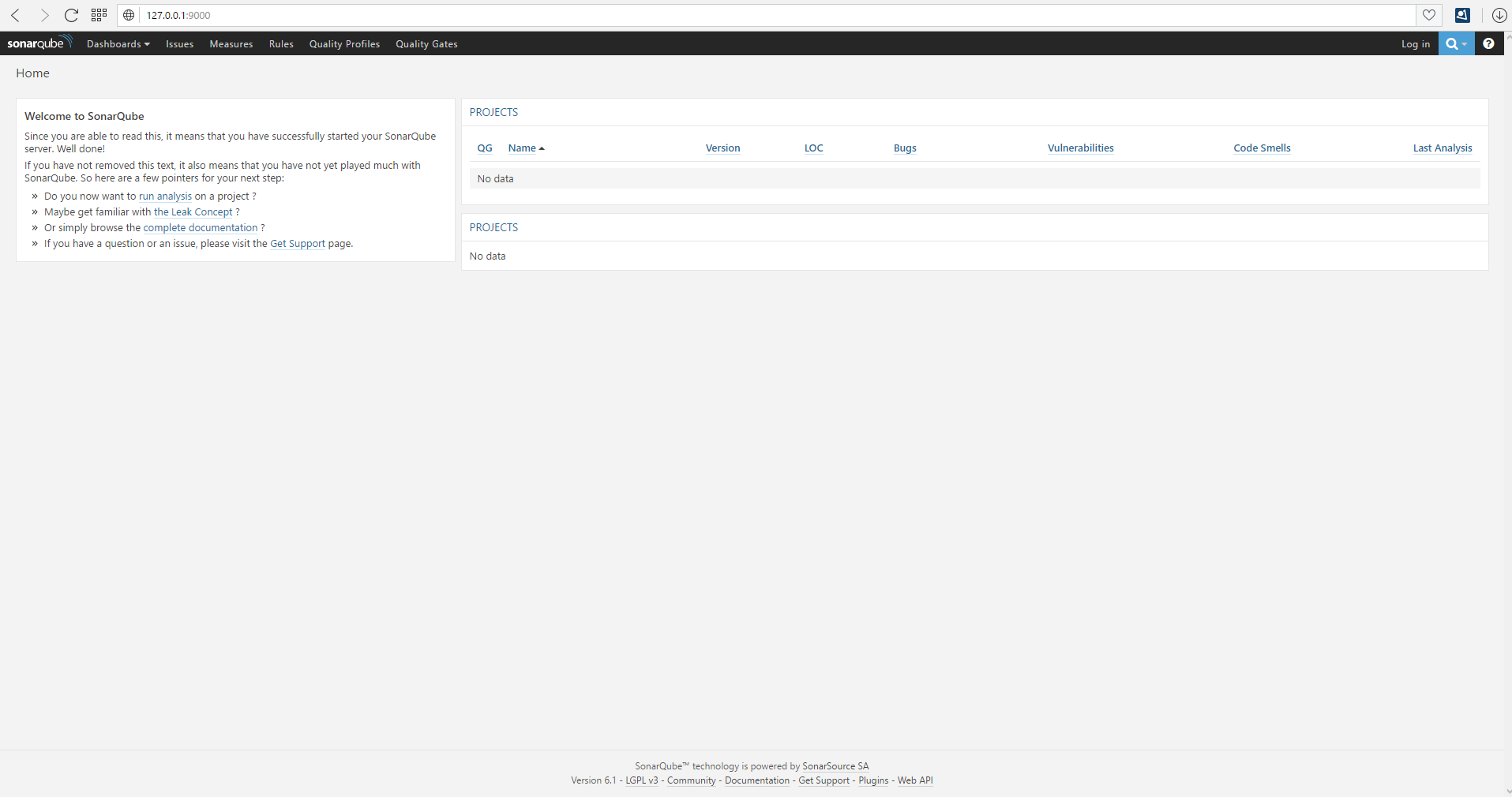Go back with the browser back arrow
1512x797 pixels.
pyautogui.click(x=15, y=15)
